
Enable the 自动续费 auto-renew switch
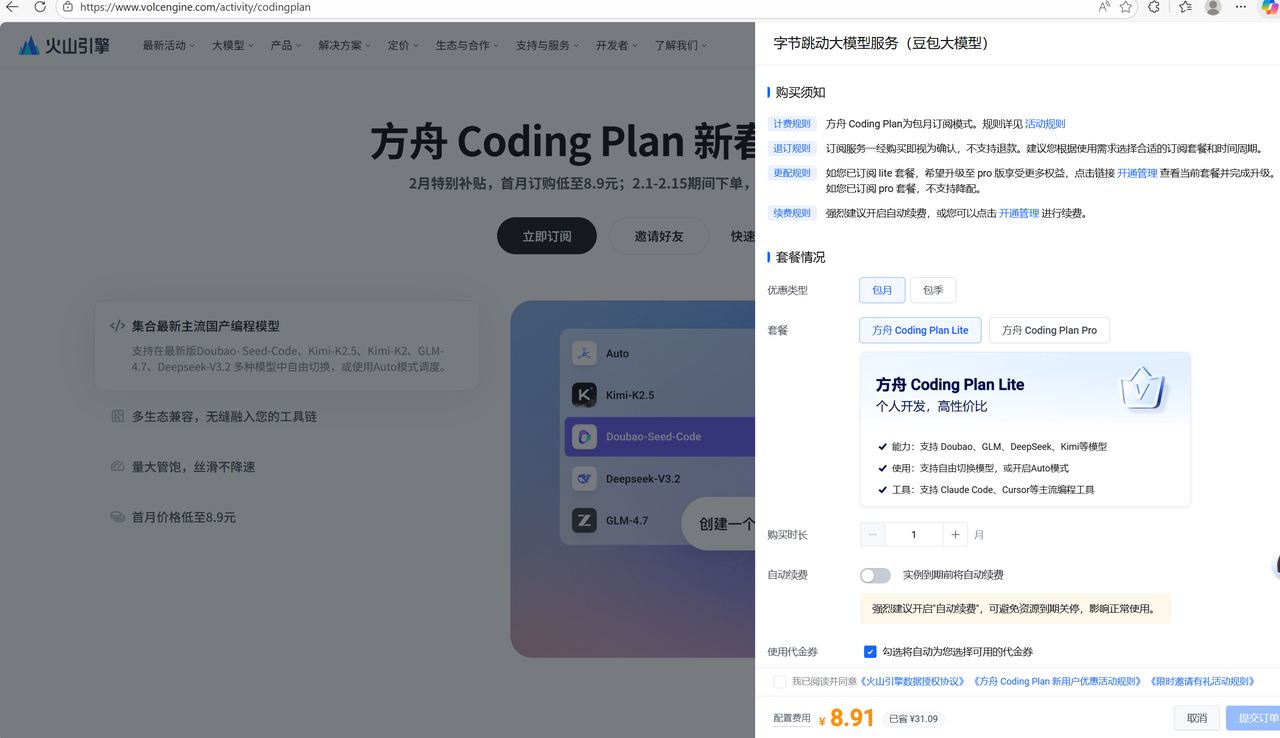coord(875,575)
